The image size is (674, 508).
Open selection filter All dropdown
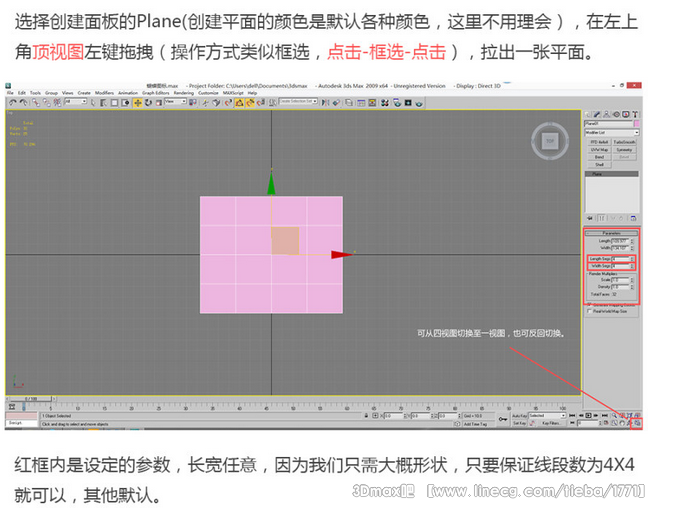(x=75, y=102)
